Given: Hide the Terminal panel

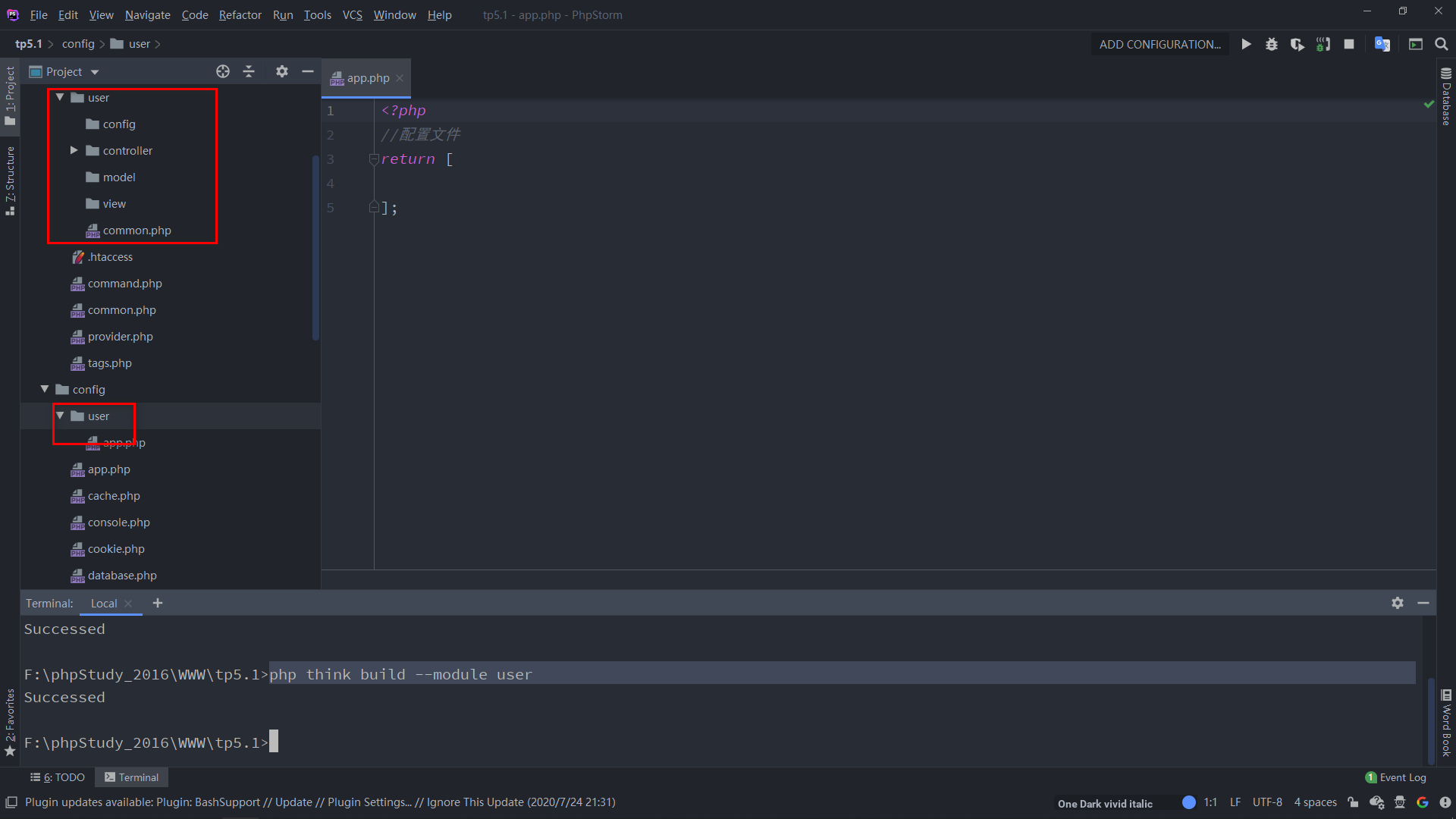Looking at the screenshot, I should 1423,603.
